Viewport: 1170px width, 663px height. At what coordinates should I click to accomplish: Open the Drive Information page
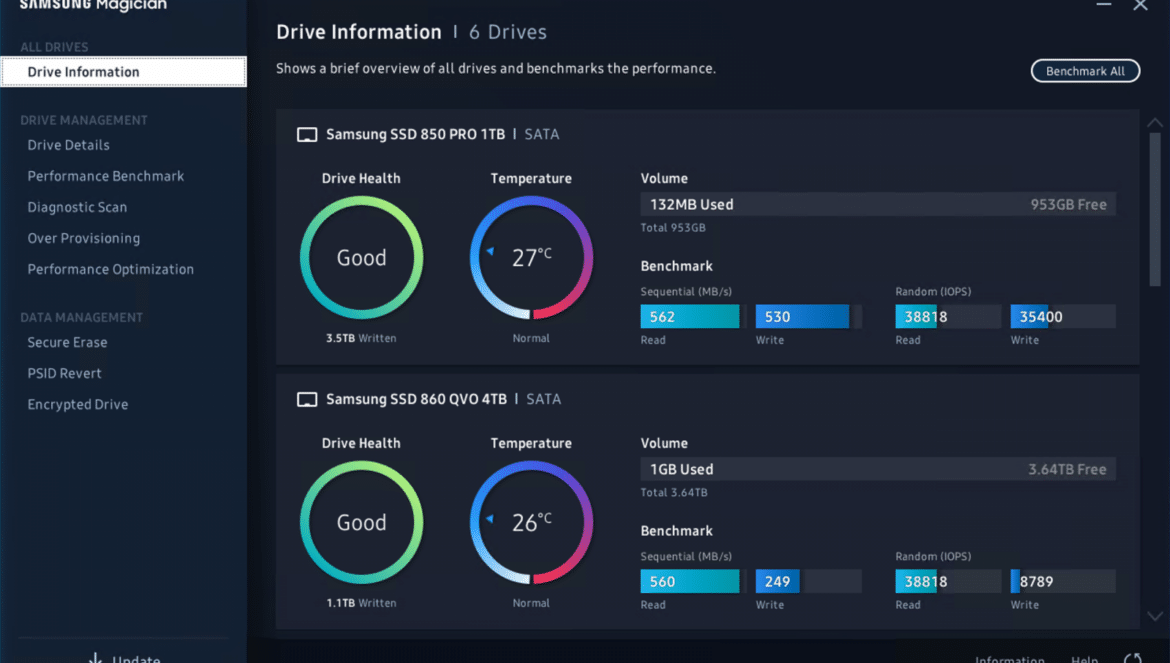click(x=124, y=72)
